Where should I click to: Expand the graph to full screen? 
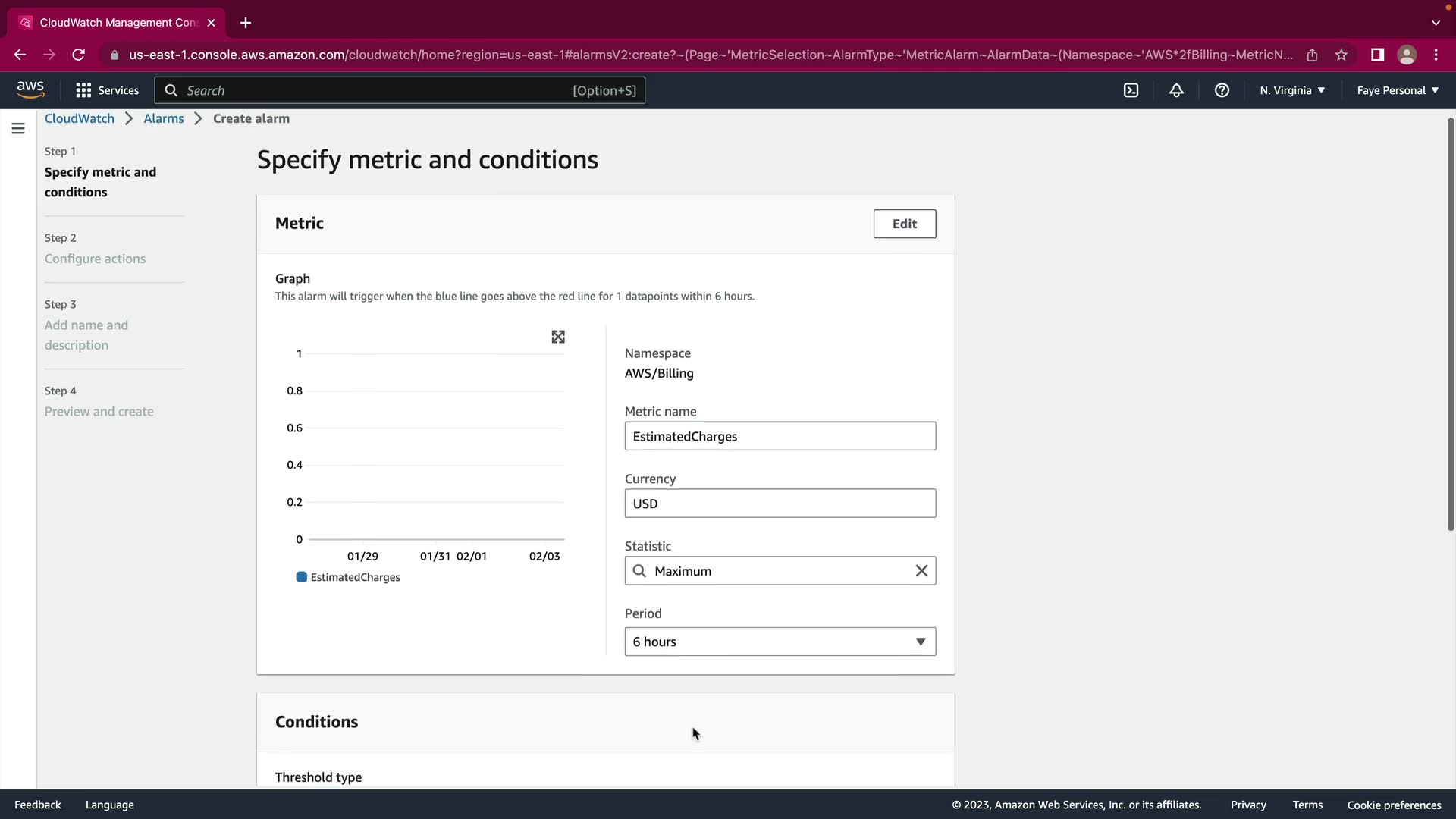[x=558, y=337]
